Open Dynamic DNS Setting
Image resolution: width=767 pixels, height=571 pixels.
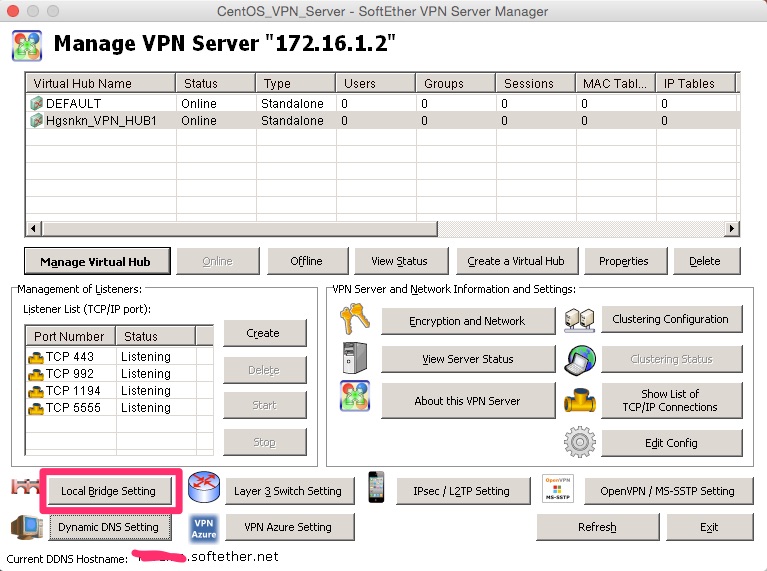110,527
